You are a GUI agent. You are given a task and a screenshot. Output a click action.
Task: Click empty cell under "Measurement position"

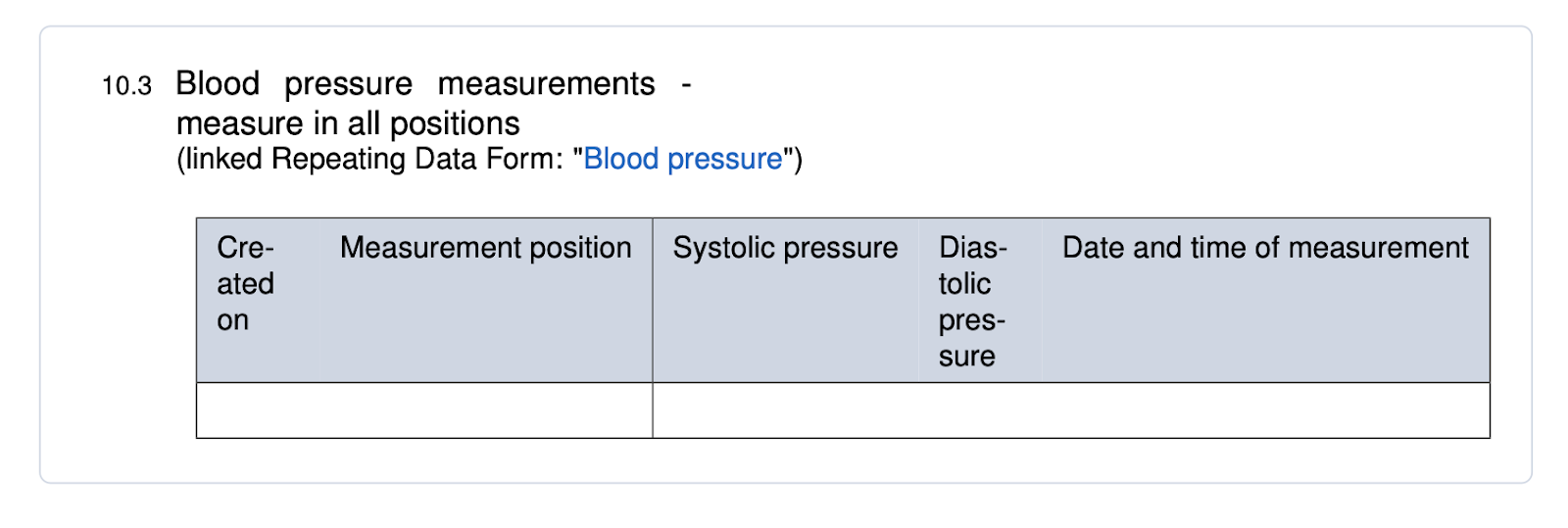[485, 410]
